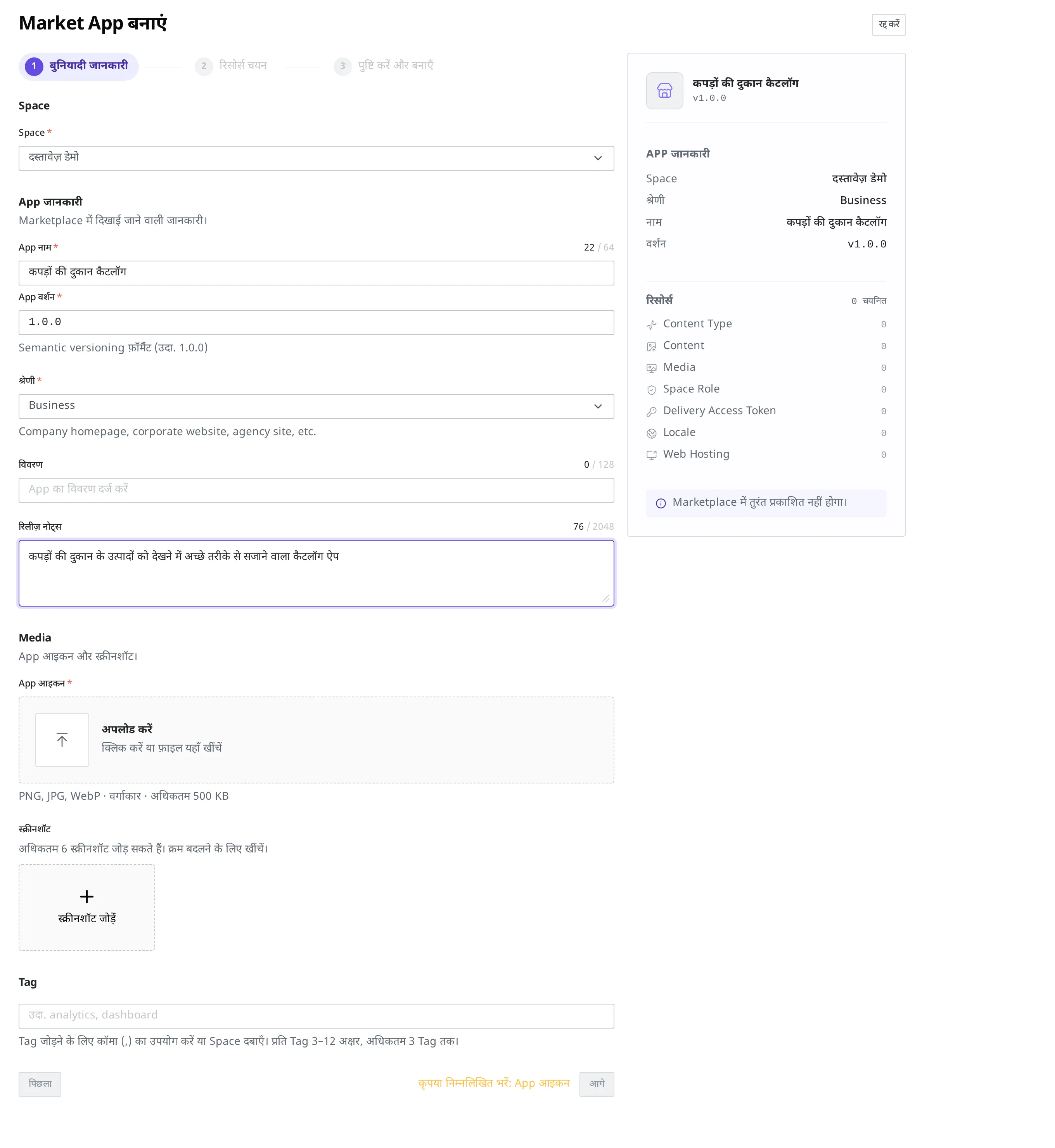The height and width of the screenshot is (1148, 1055).
Task: Select step 1 बुनियादी जानकारी tab
Action: click(79, 66)
